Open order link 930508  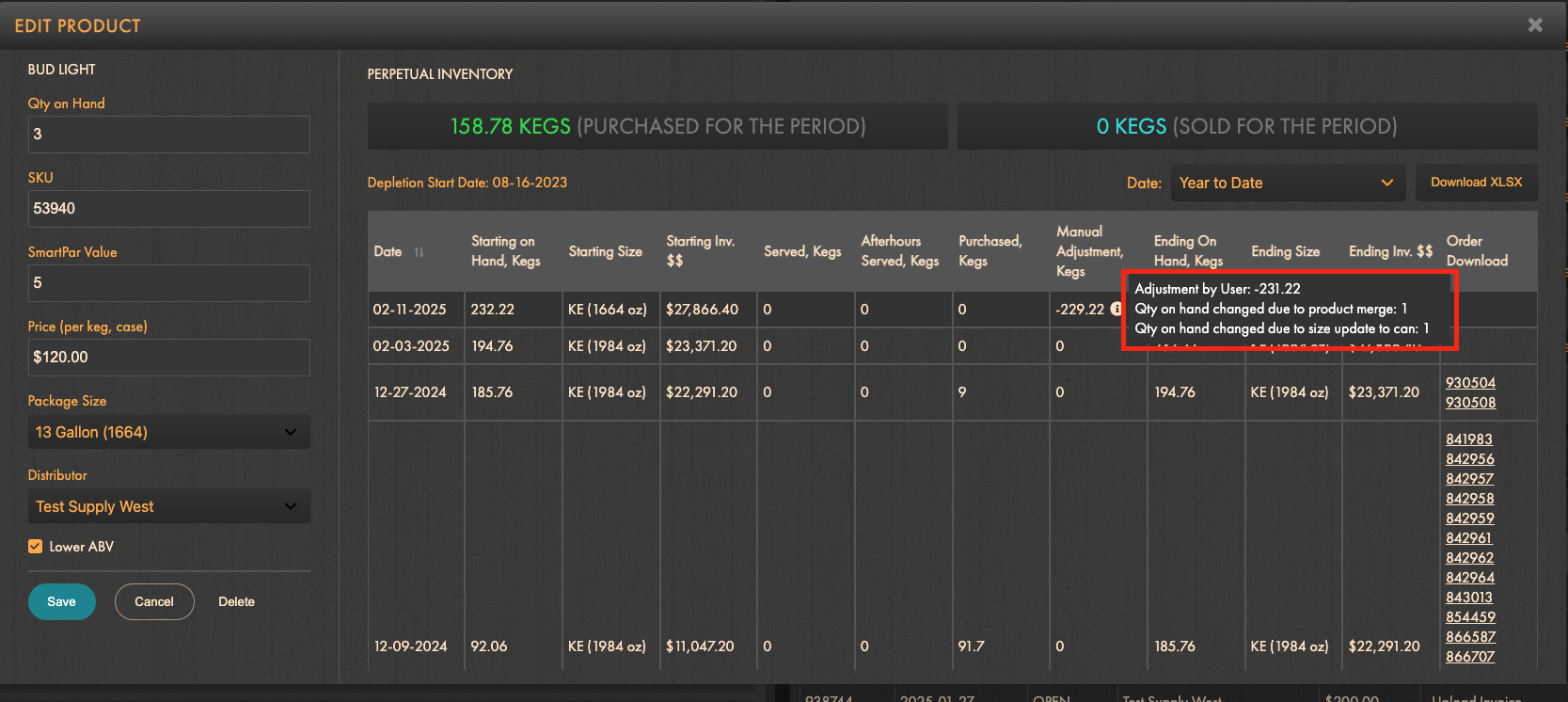(x=1470, y=403)
